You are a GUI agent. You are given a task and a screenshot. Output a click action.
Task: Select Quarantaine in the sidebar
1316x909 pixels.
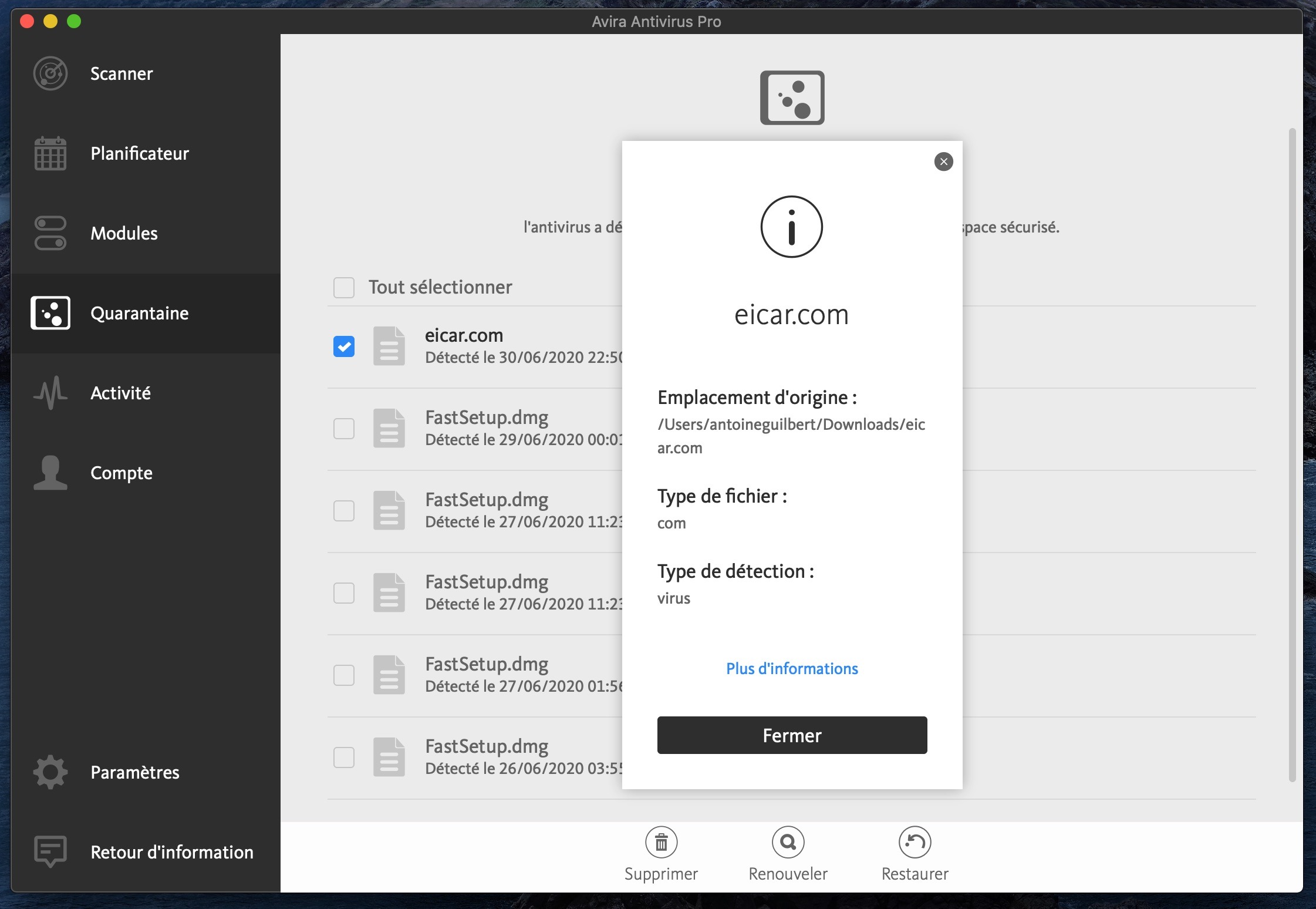[146, 313]
